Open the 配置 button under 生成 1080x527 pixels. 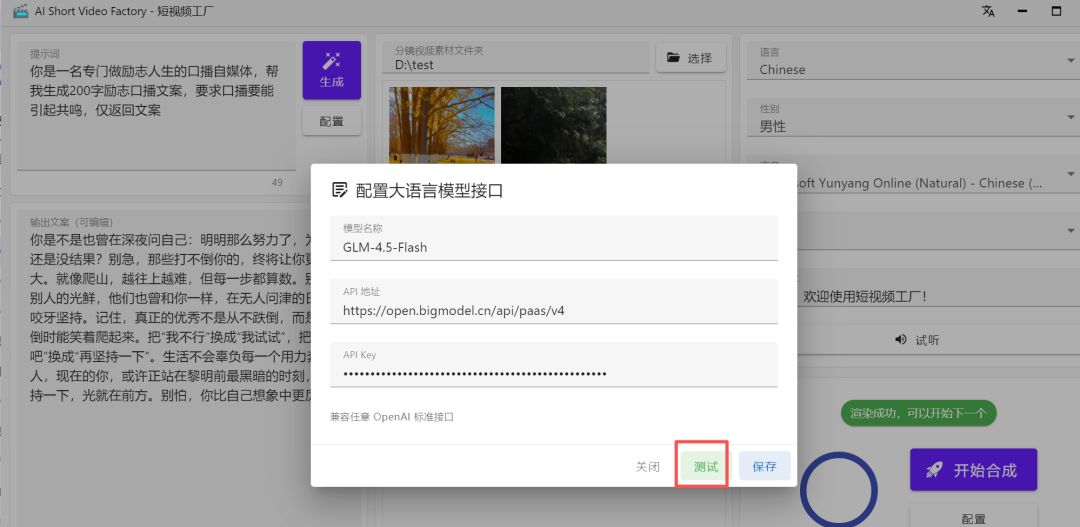331,121
